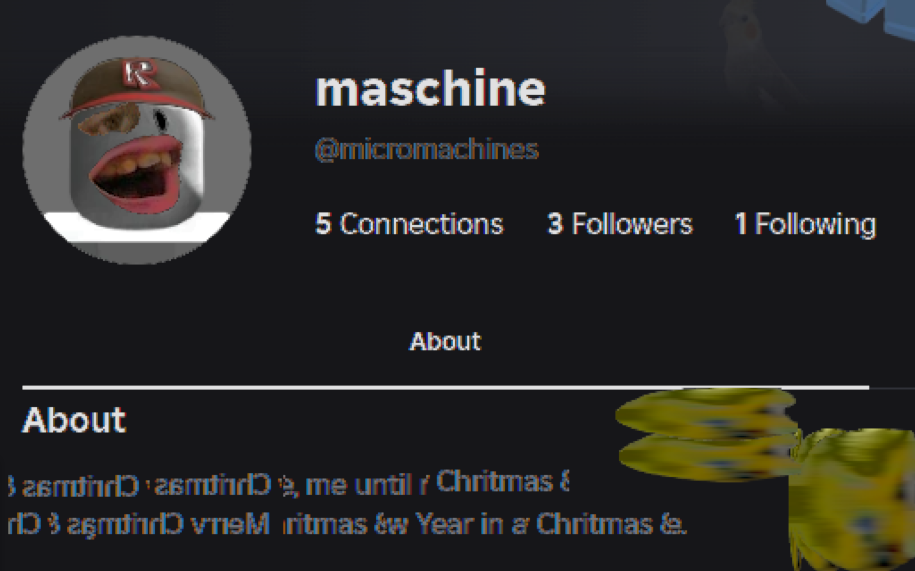Click the @micromachines username
The width and height of the screenshot is (915, 571).
coord(427,150)
